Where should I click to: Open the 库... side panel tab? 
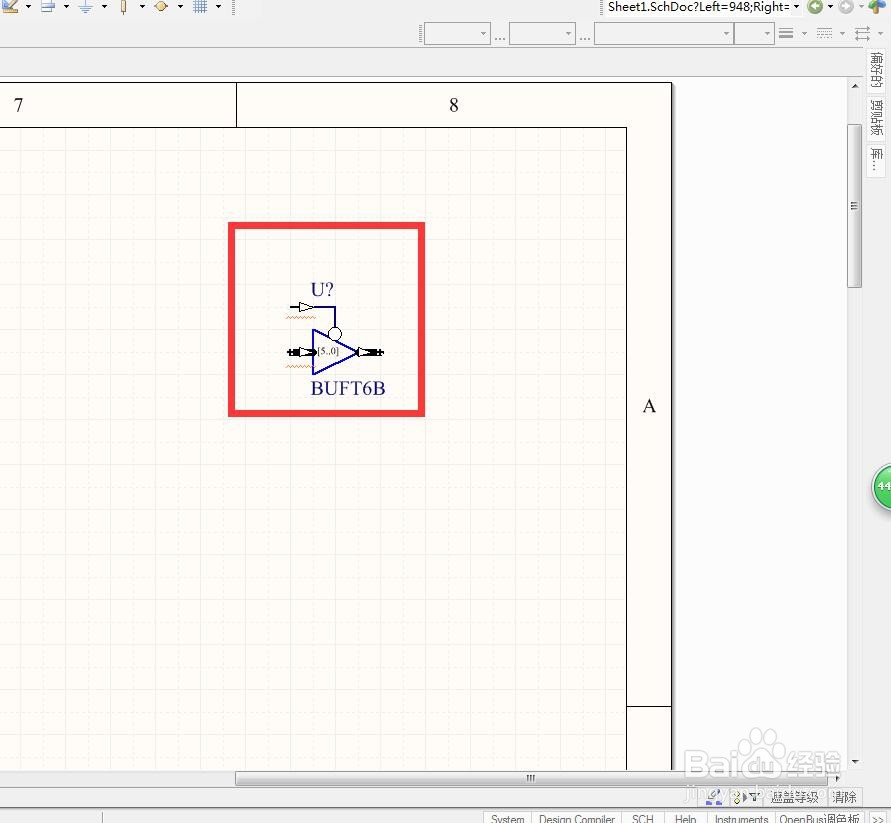point(877,160)
